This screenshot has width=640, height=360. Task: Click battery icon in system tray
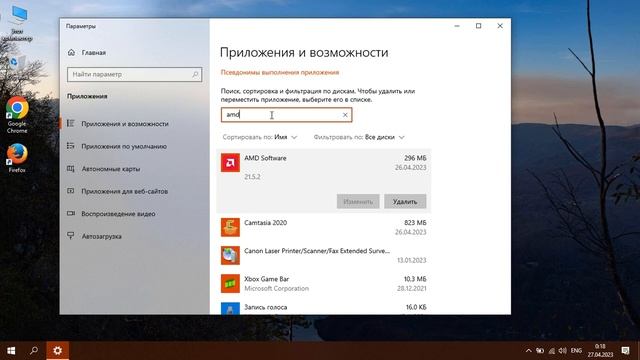pyautogui.click(x=540, y=351)
